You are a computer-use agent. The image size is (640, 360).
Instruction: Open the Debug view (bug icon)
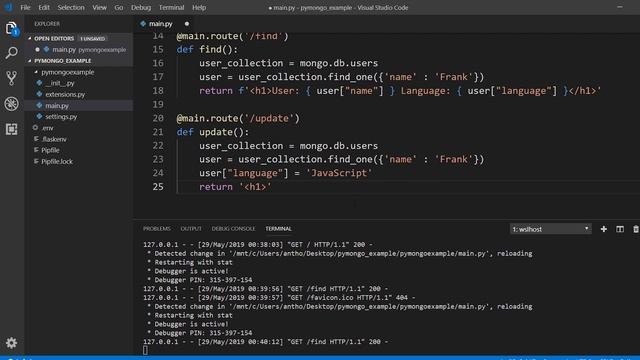(x=11, y=104)
